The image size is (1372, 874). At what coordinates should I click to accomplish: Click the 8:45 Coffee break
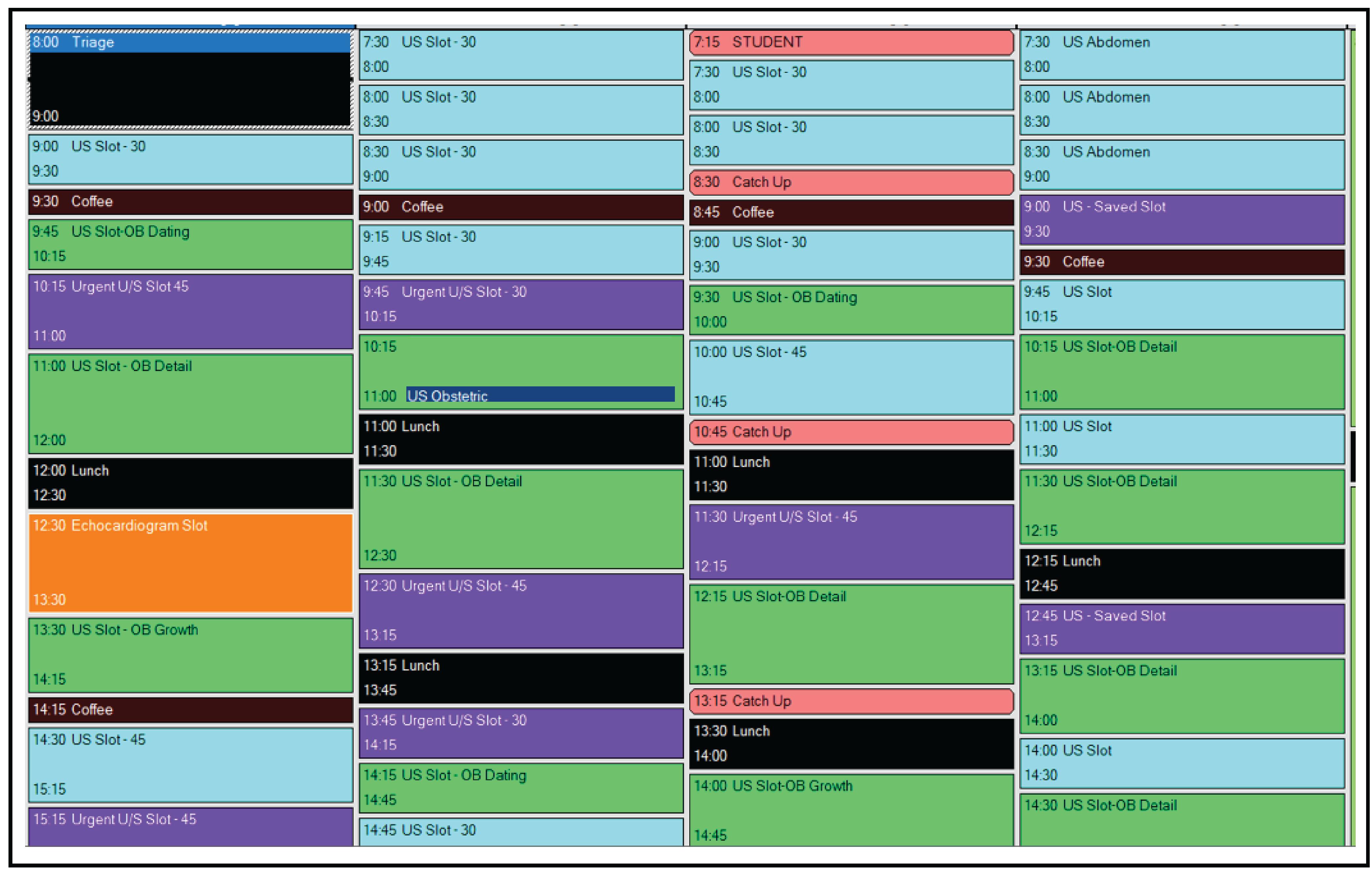[x=851, y=213]
